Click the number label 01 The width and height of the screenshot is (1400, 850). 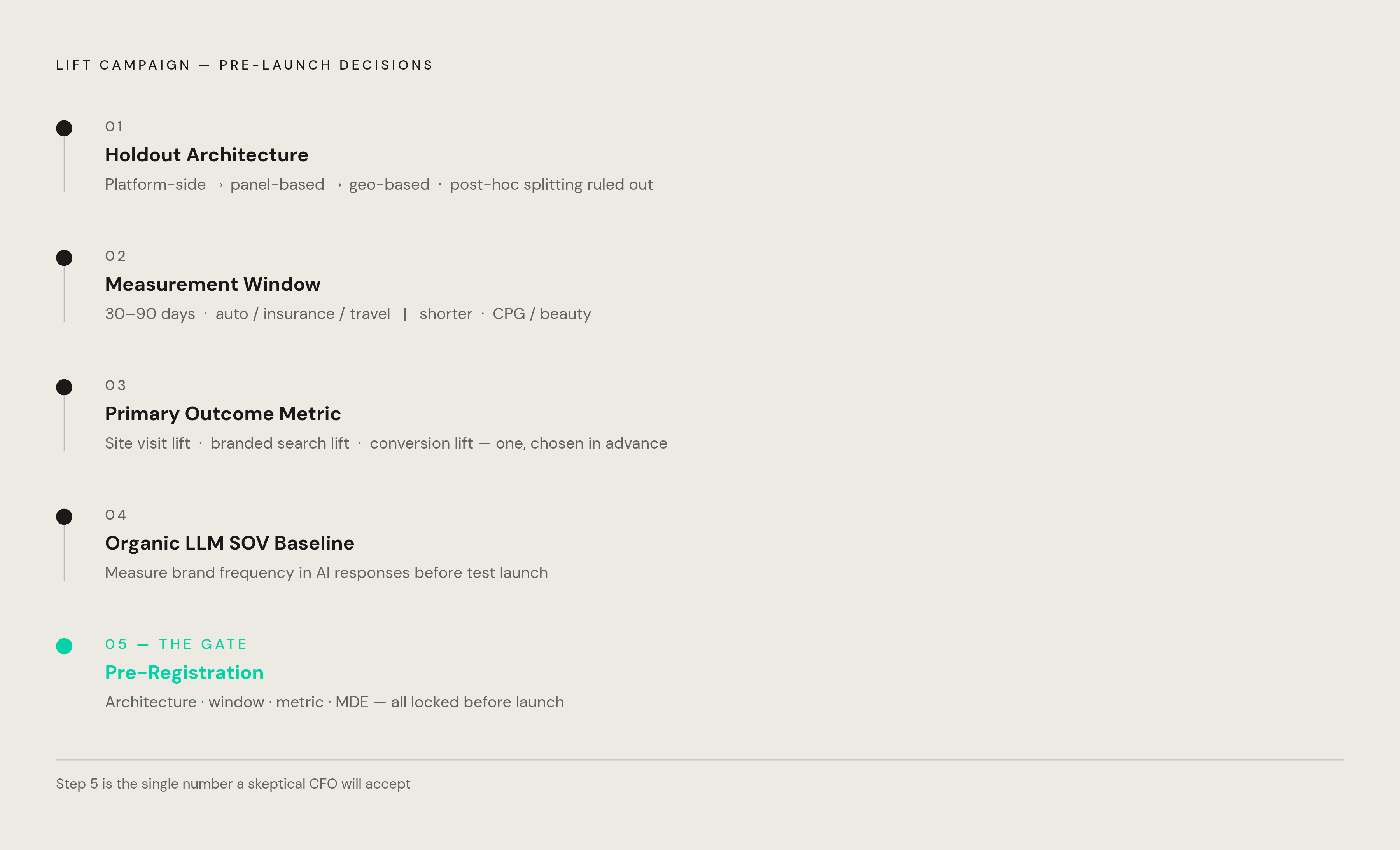coord(114,127)
